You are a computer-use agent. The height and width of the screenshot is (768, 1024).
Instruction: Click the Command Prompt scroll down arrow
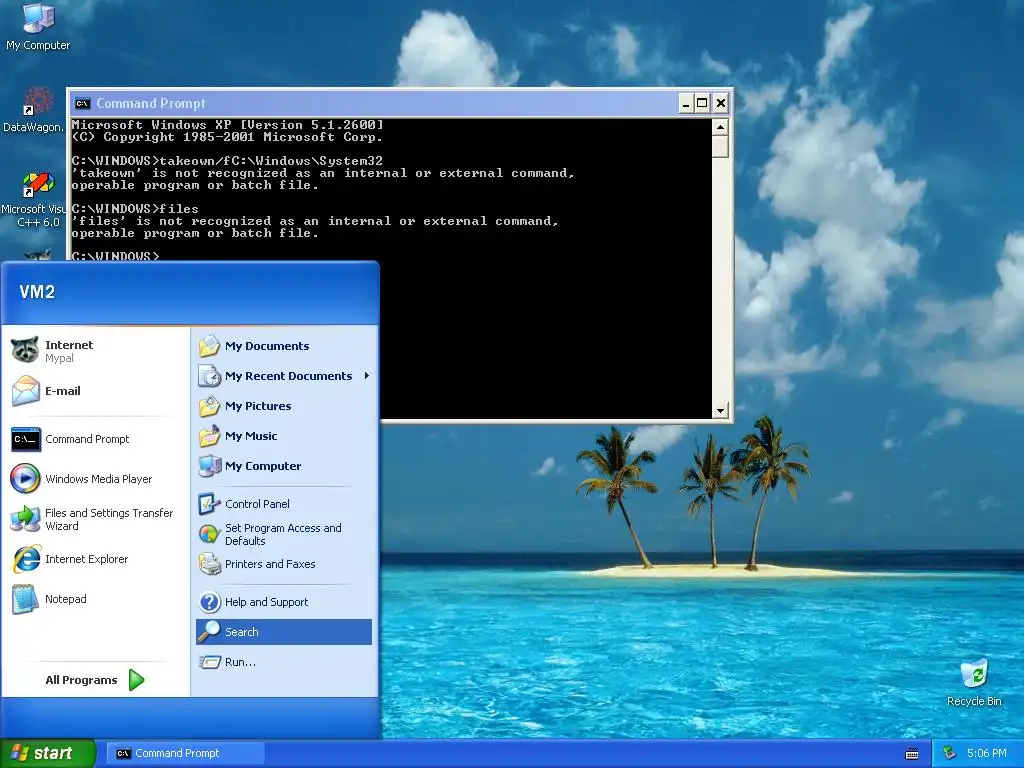coord(720,411)
